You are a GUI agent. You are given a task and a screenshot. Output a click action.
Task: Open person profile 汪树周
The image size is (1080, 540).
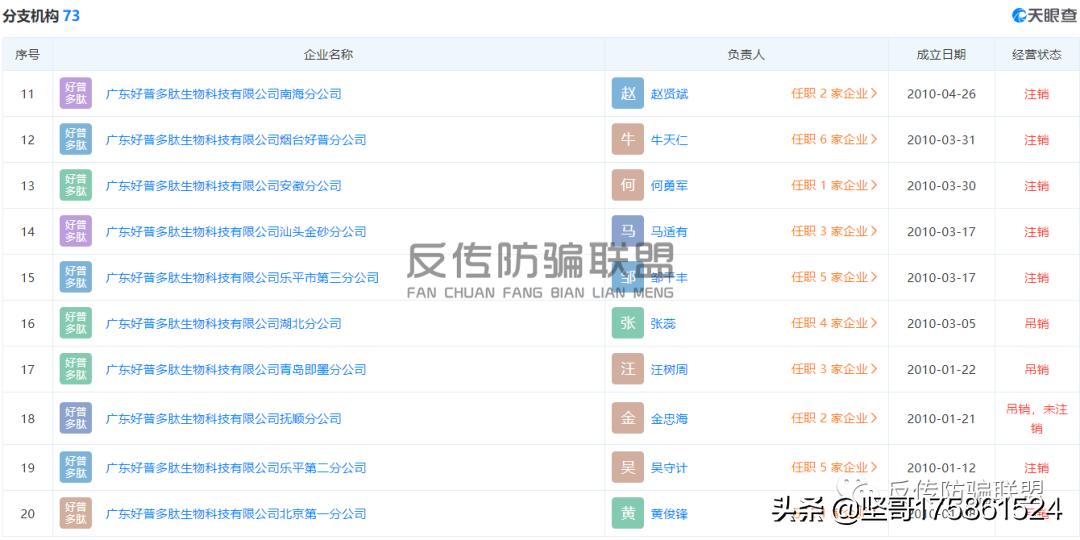(669, 369)
